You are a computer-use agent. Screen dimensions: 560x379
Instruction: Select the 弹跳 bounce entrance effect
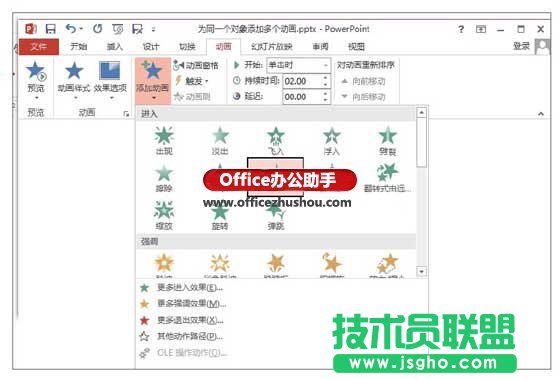276,216
